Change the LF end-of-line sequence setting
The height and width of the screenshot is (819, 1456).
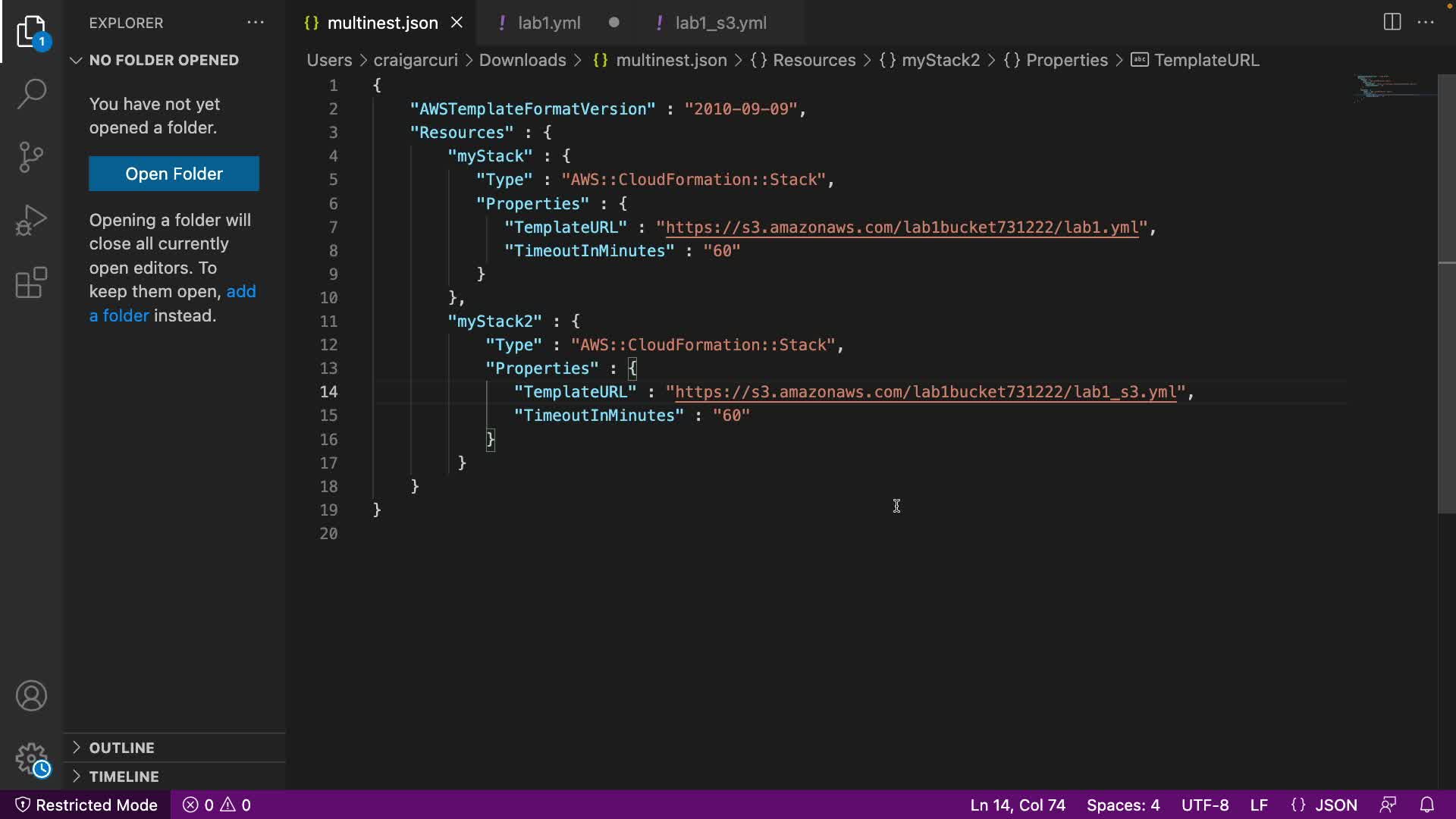click(1259, 805)
